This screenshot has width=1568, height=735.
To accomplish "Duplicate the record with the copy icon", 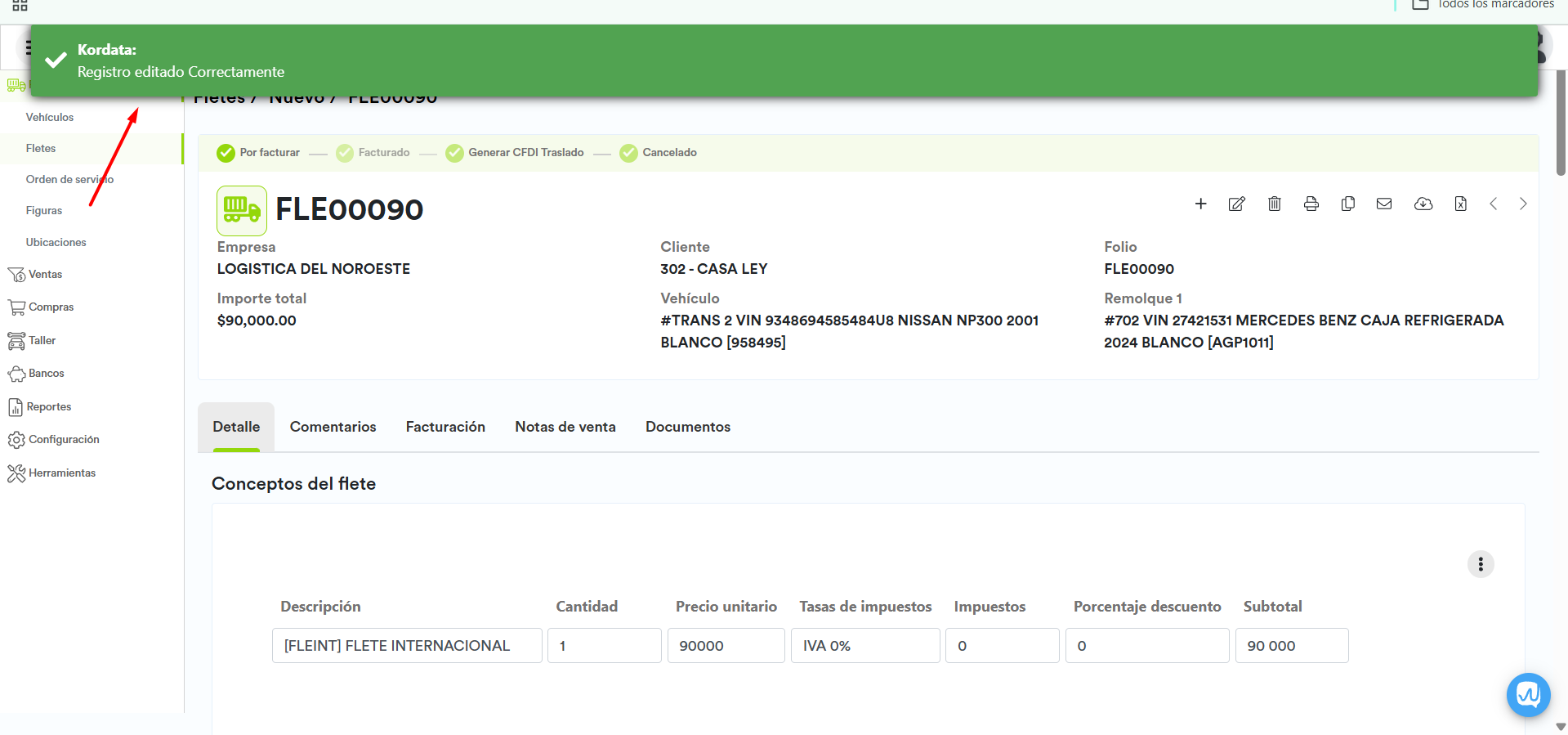I will pyautogui.click(x=1347, y=204).
